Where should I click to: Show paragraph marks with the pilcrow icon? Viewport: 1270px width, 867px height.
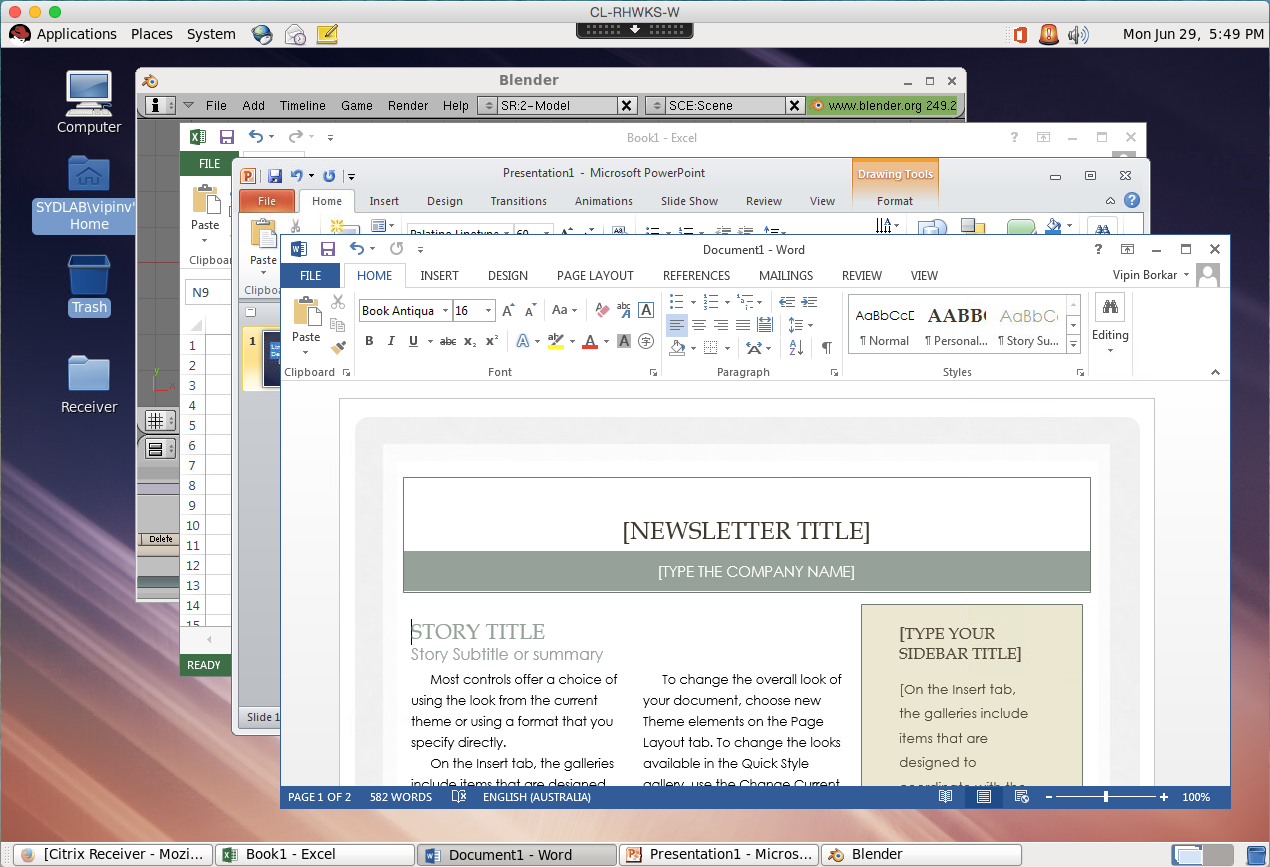click(826, 347)
